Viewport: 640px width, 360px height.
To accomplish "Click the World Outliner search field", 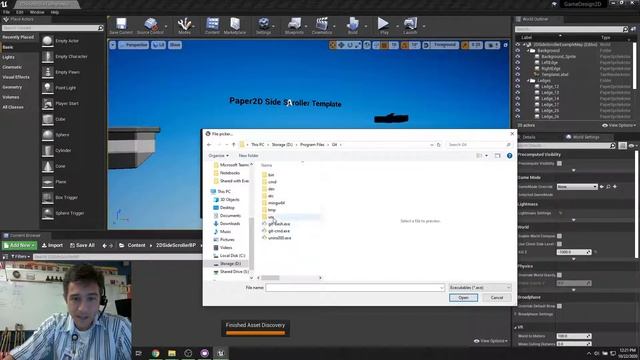I will click(x=568, y=29).
